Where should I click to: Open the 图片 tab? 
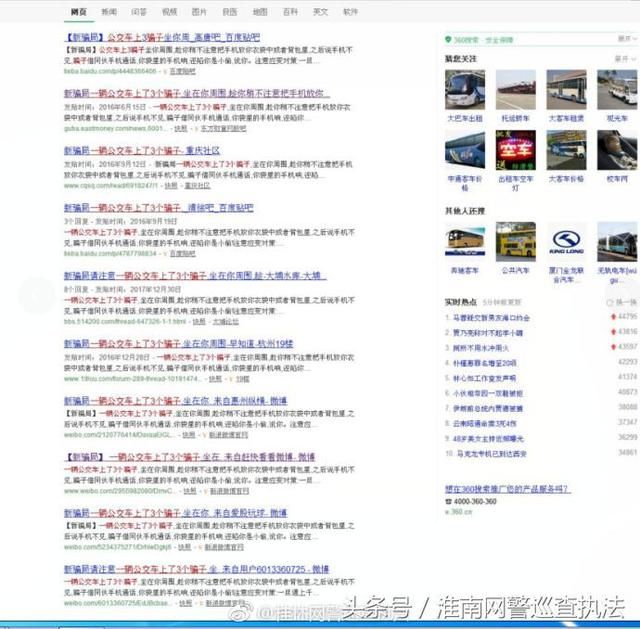point(199,12)
